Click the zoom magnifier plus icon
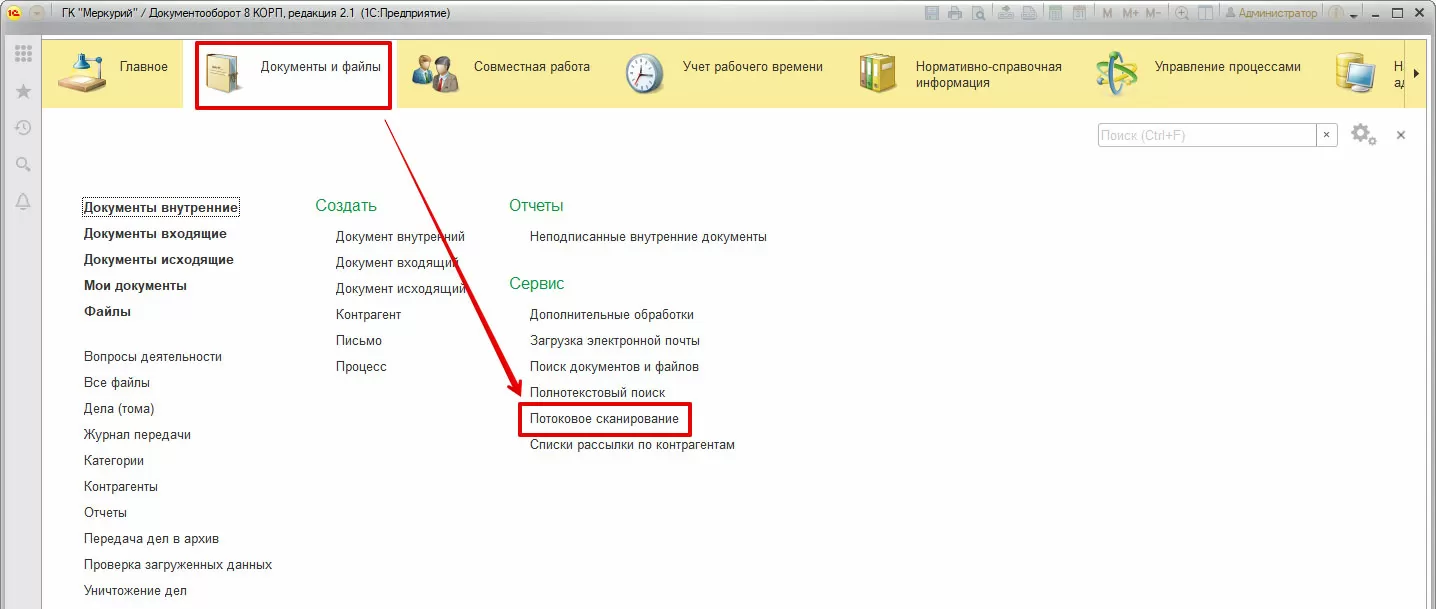This screenshot has height=609, width=1436. coord(1182,13)
